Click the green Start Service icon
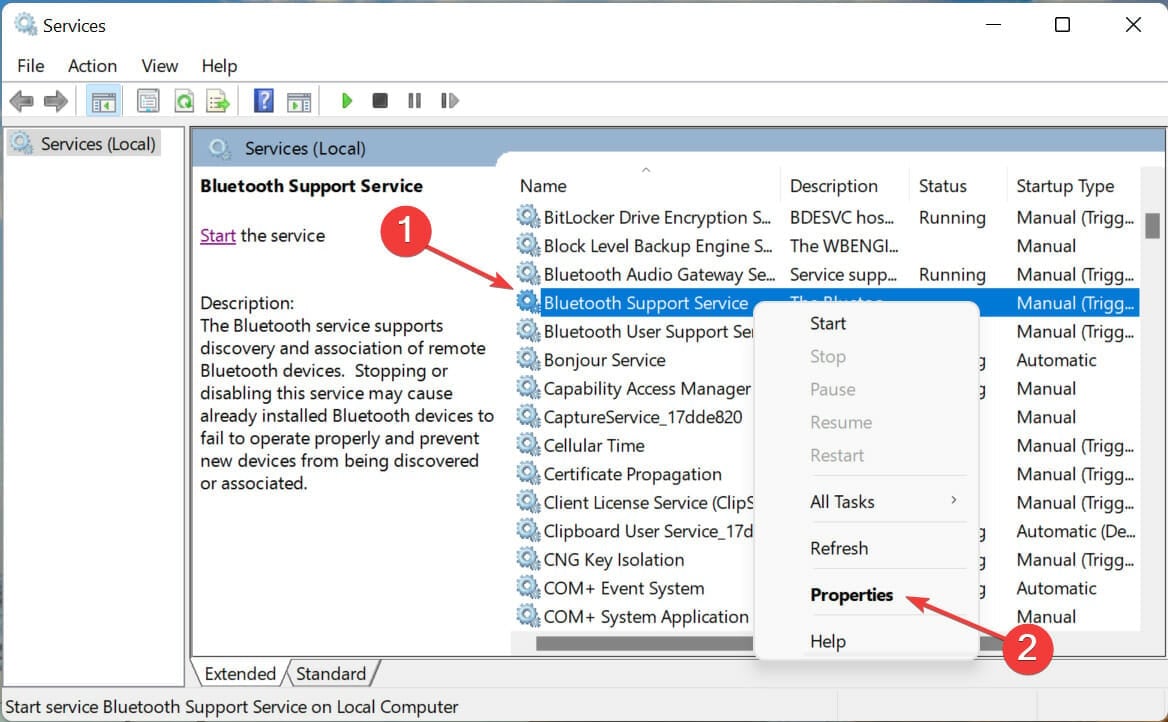The image size is (1168, 722). click(x=346, y=101)
